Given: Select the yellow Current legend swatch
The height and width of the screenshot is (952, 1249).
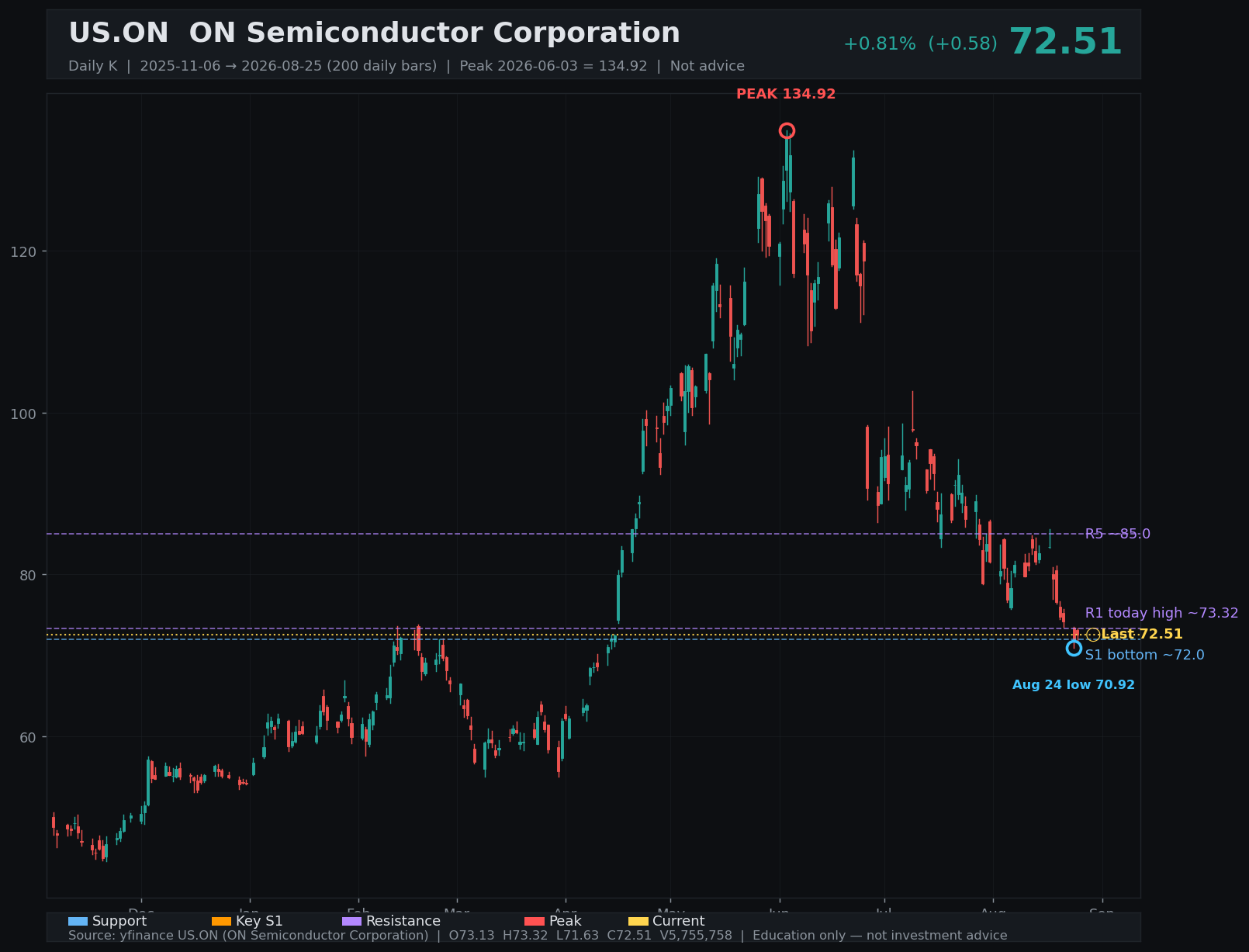Looking at the screenshot, I should pyautogui.click(x=638, y=921).
